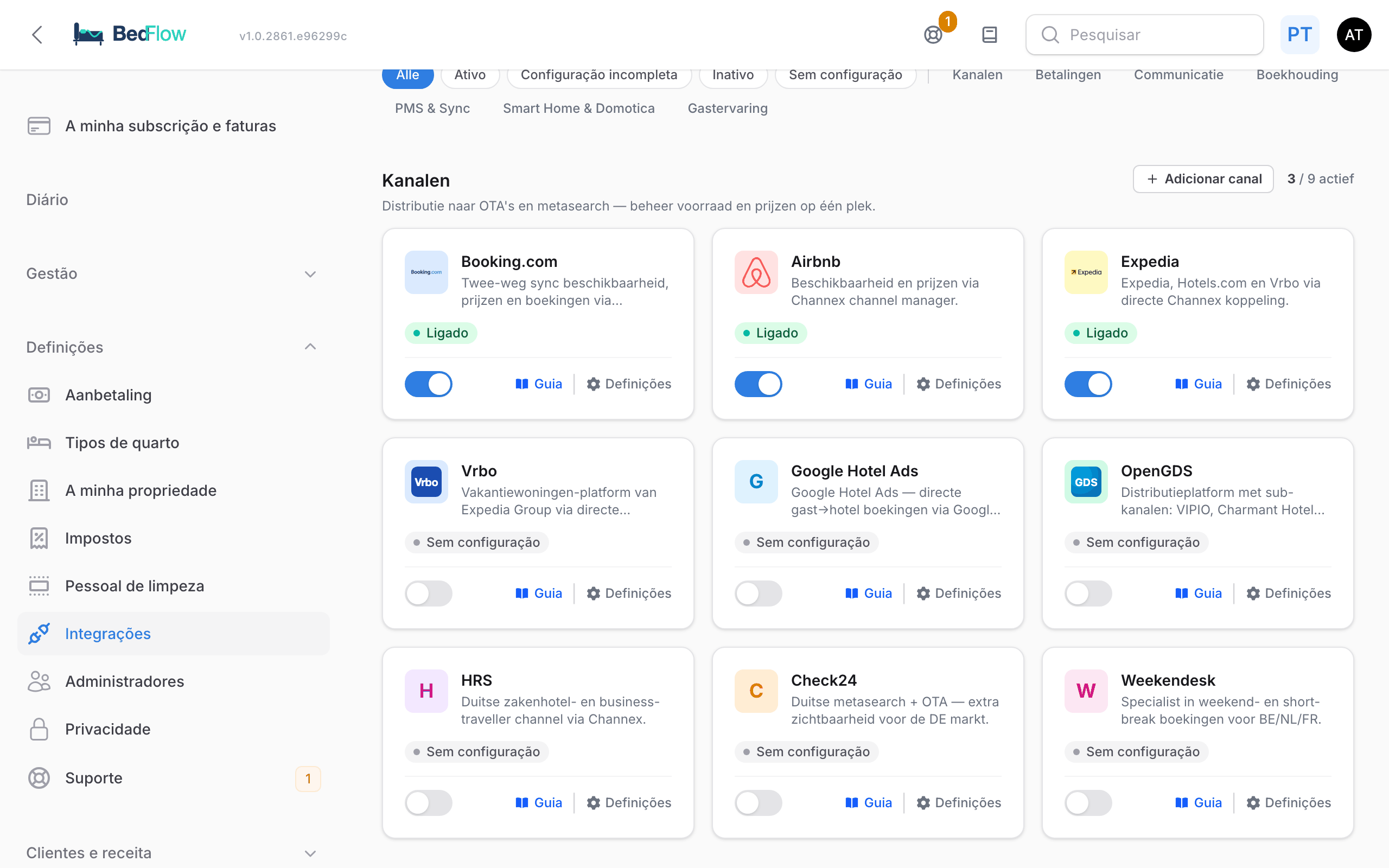Open Definições for Check24

point(959,803)
